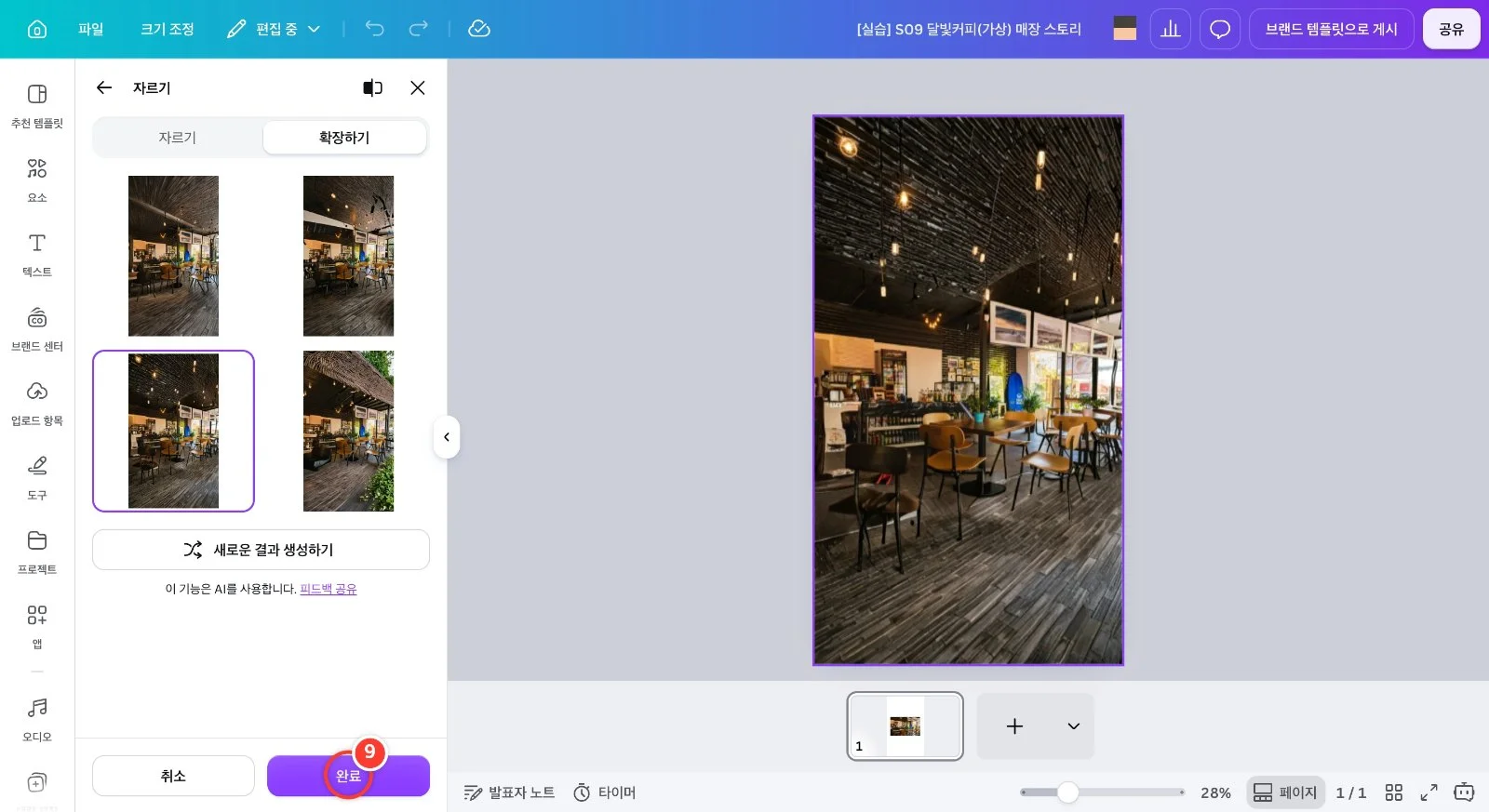Open the 파일 menu

(x=91, y=29)
